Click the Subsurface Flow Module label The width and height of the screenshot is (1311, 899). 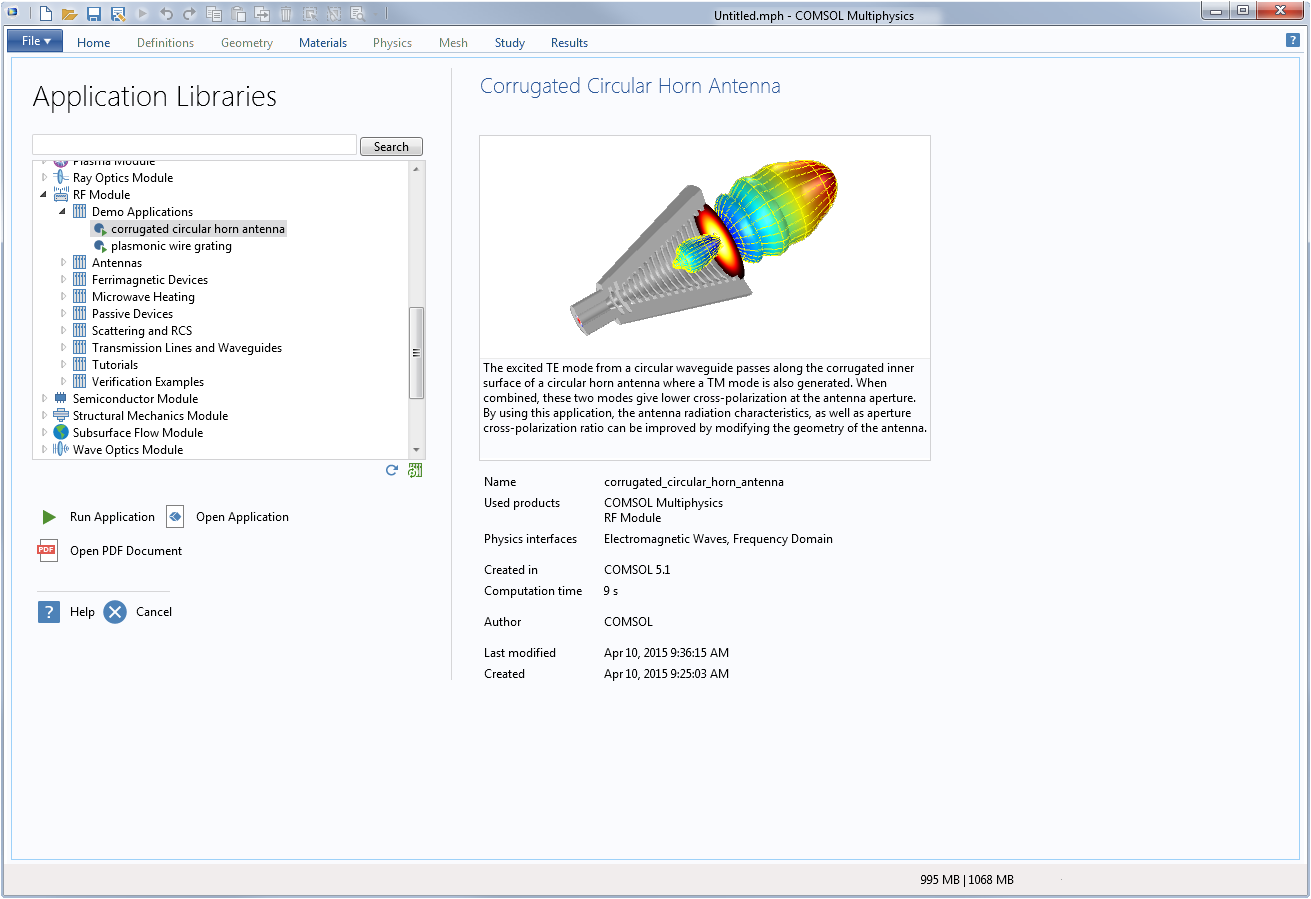[x=138, y=433]
